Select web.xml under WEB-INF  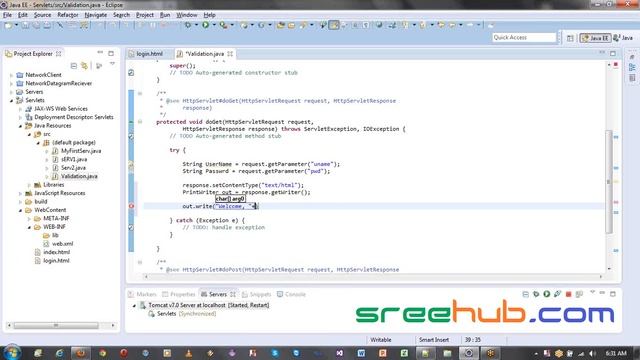pos(62,244)
